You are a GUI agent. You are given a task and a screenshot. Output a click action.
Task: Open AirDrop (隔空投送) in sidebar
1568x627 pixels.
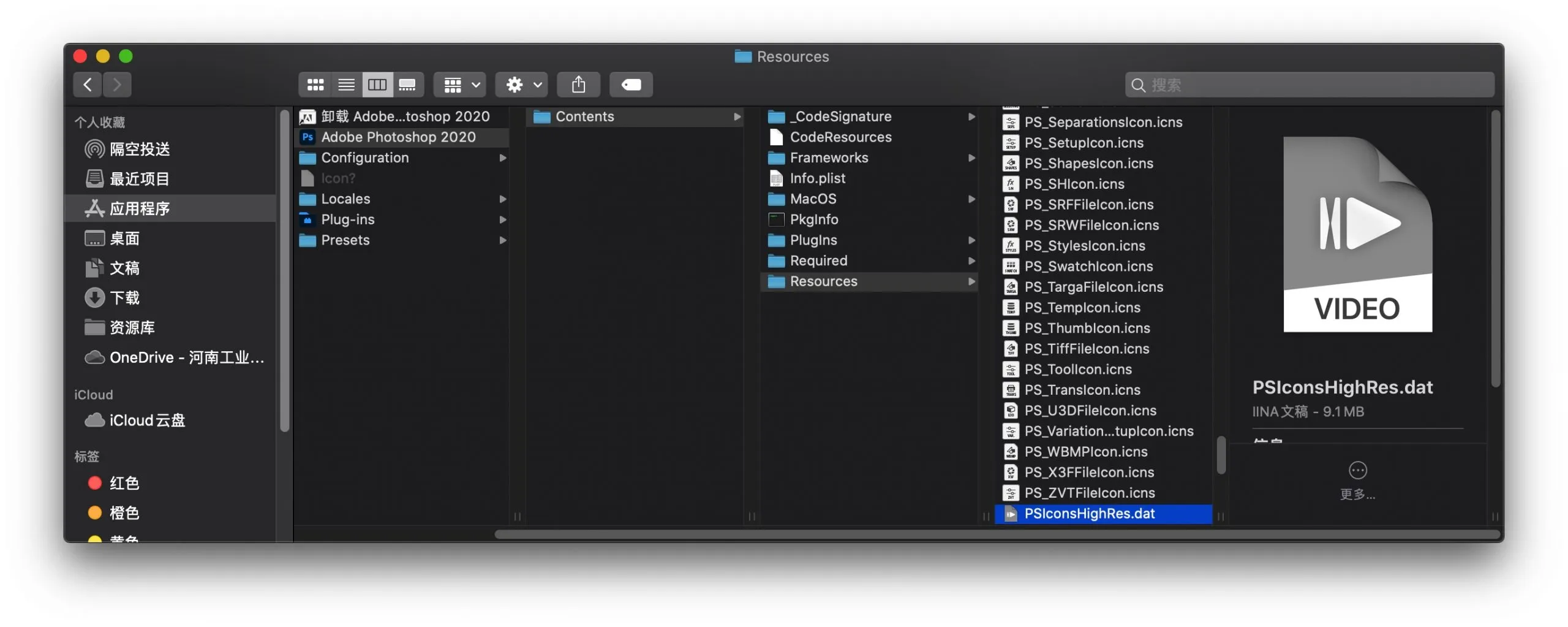[x=170, y=149]
